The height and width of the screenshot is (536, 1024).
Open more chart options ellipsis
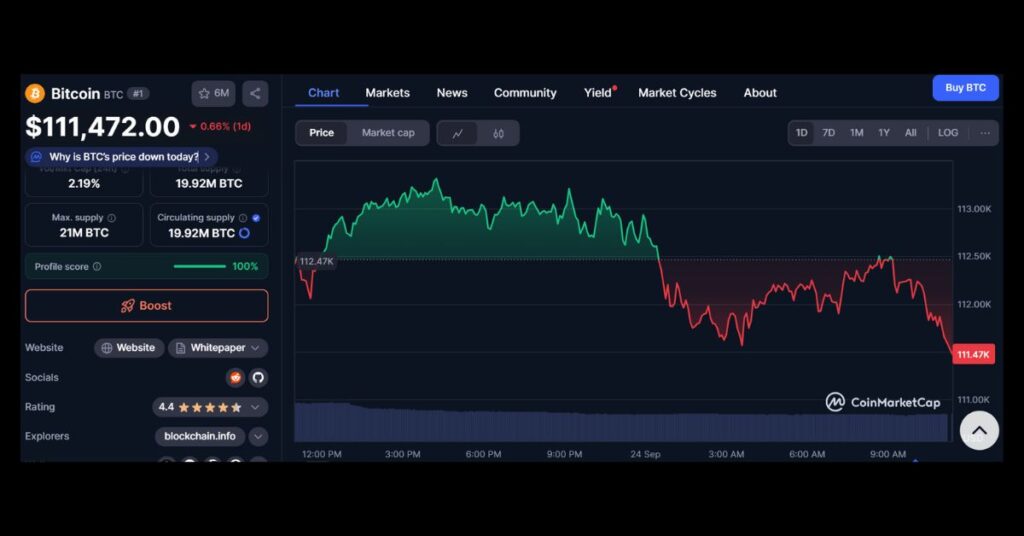click(x=985, y=133)
